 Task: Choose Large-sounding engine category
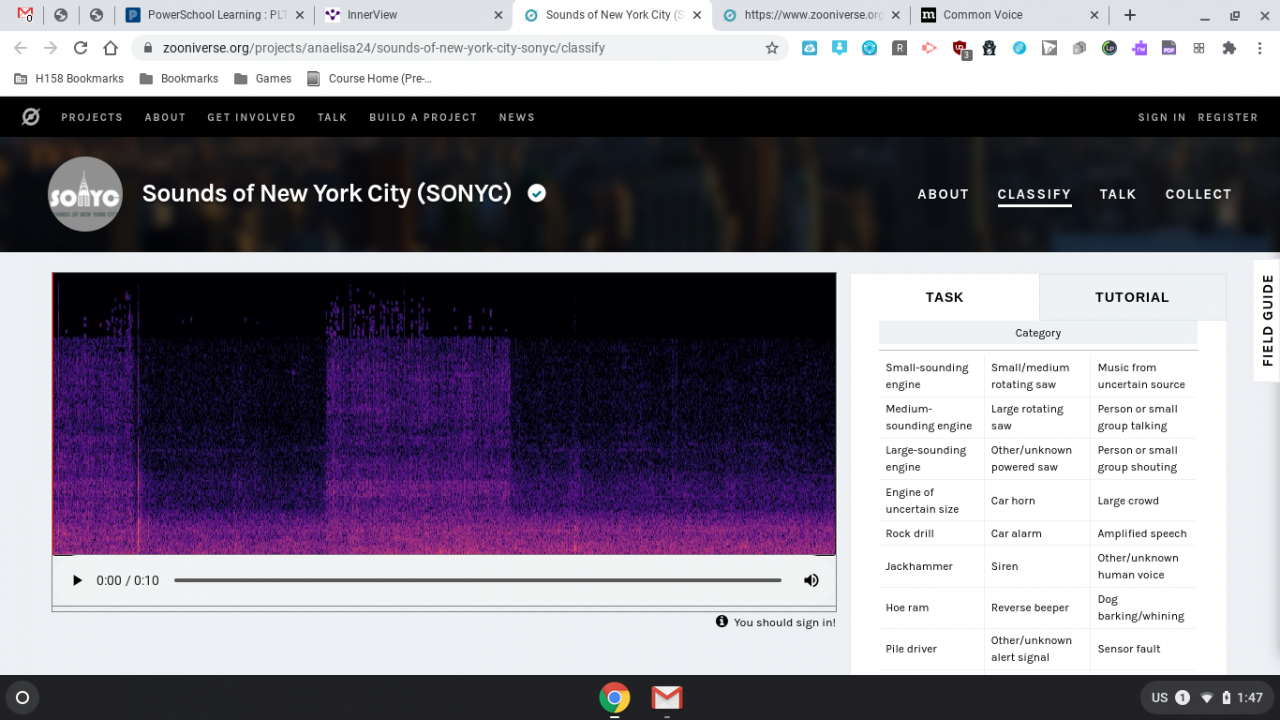pyautogui.click(x=931, y=458)
